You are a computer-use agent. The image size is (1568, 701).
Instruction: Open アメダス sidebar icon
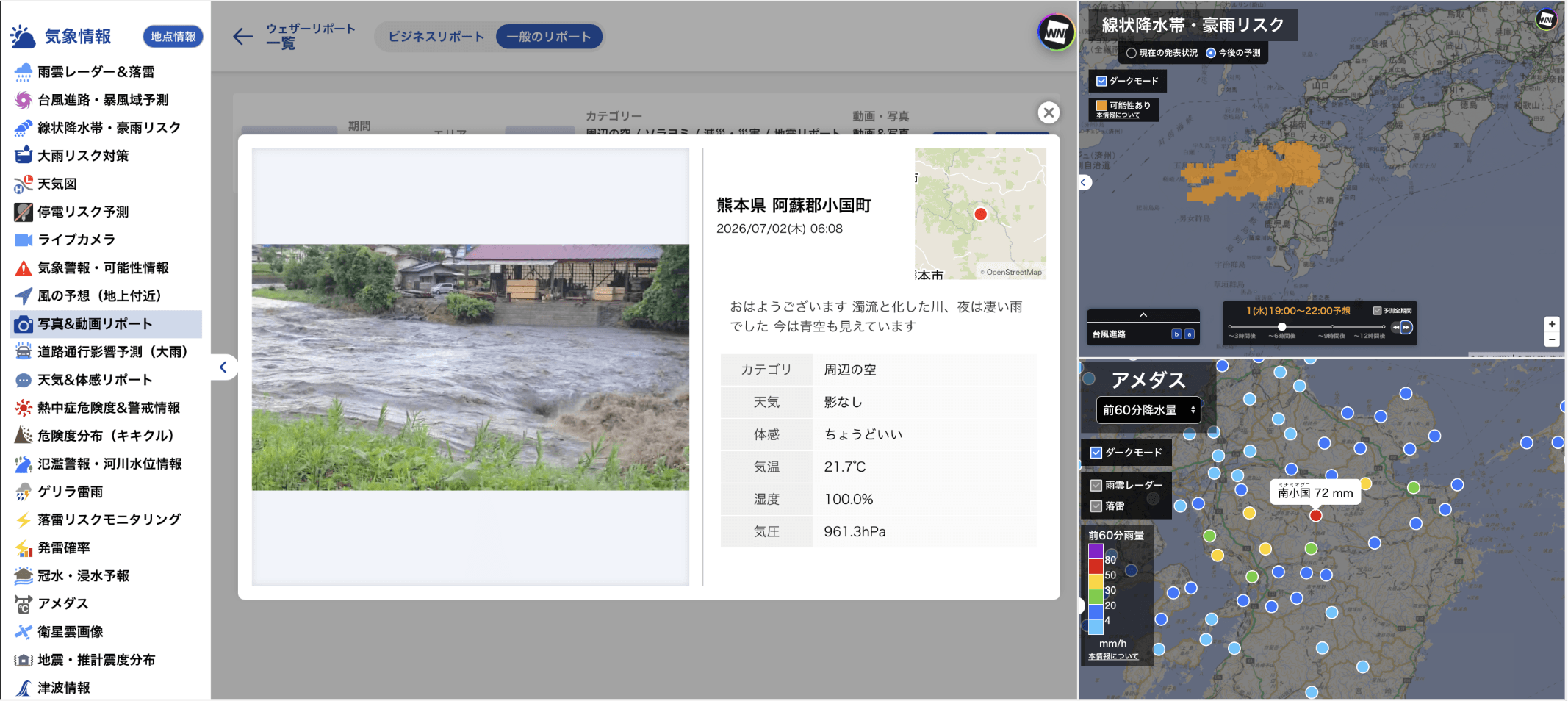click(24, 604)
